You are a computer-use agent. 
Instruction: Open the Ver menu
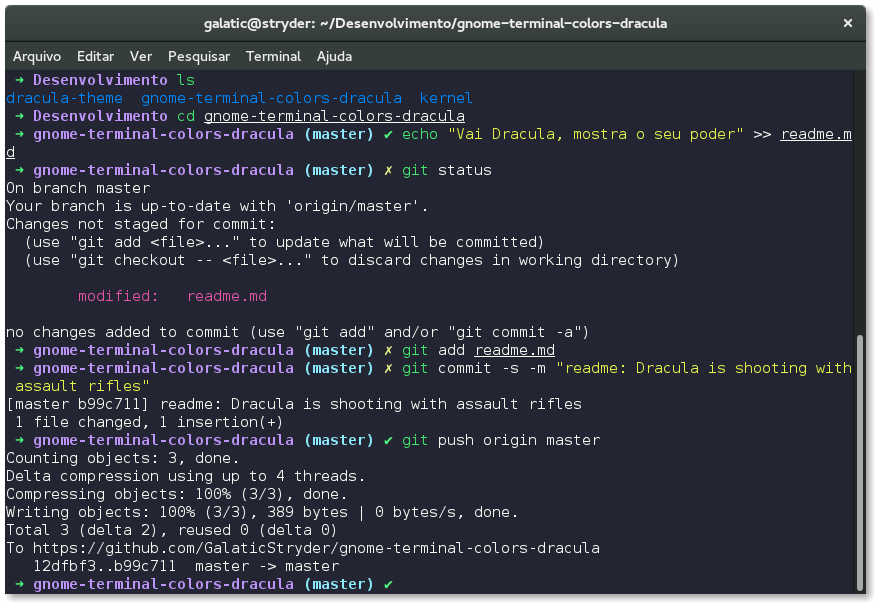point(140,56)
